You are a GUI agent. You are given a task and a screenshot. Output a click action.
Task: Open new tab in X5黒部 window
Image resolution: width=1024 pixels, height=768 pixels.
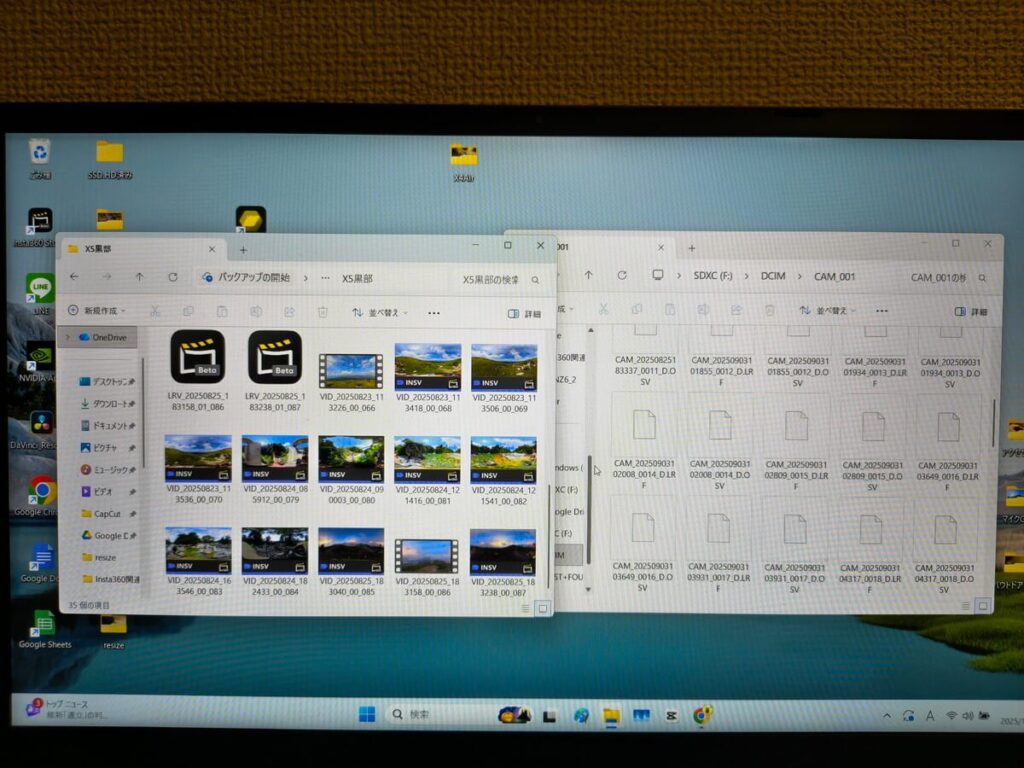click(x=242, y=250)
